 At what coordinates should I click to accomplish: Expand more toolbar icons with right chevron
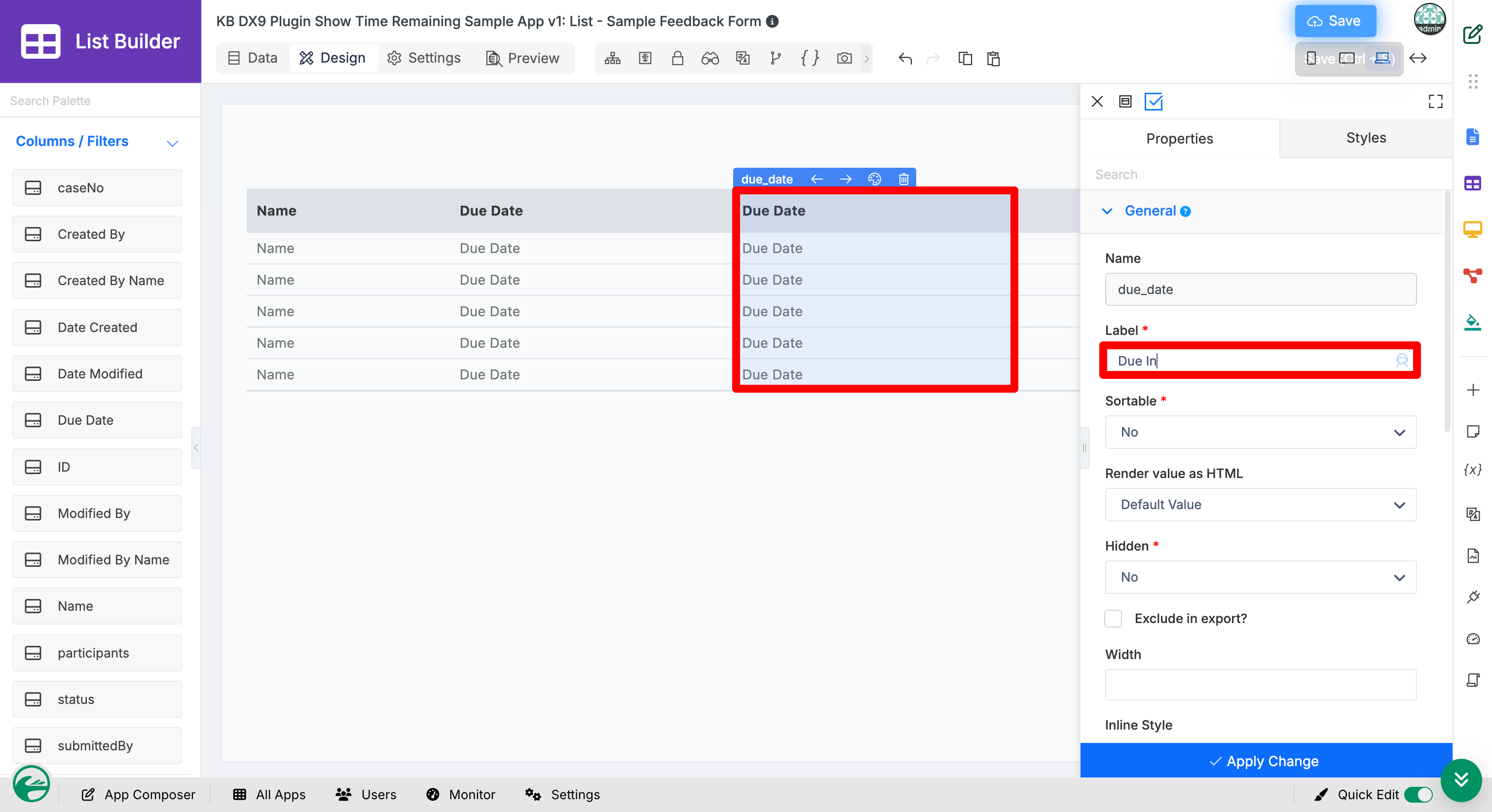tap(866, 58)
